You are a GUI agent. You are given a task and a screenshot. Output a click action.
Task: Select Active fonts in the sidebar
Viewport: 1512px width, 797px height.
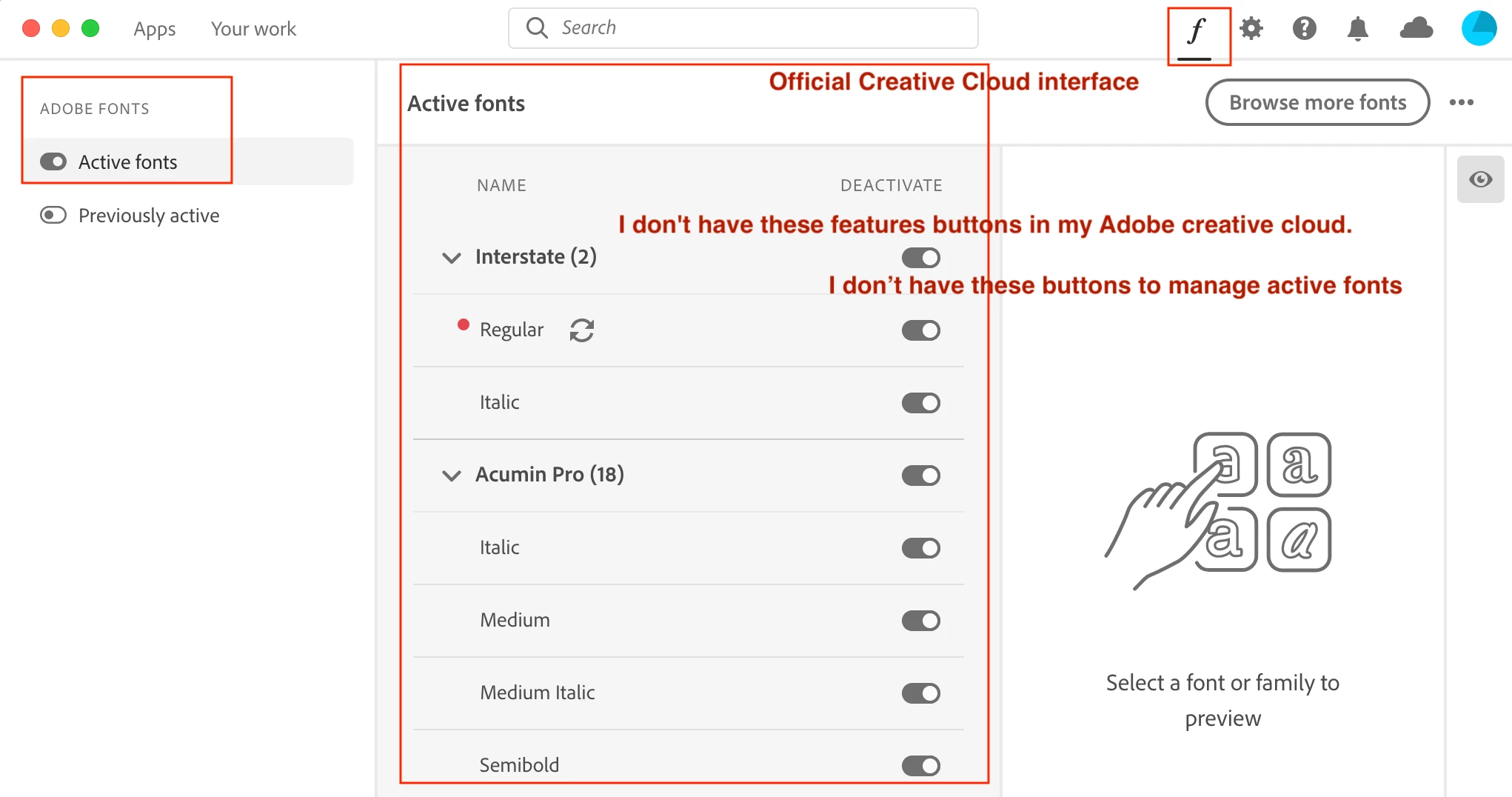[x=188, y=161]
